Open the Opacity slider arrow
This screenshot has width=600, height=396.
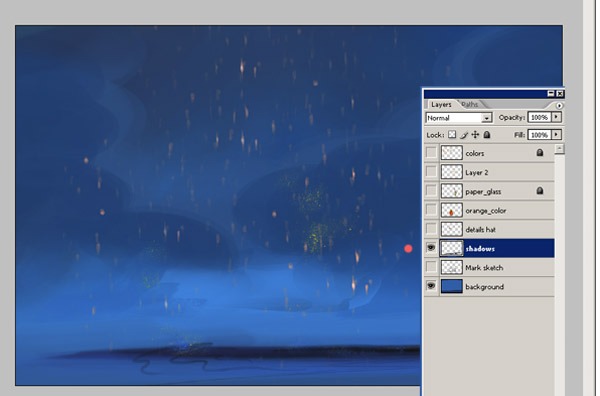[x=556, y=117]
